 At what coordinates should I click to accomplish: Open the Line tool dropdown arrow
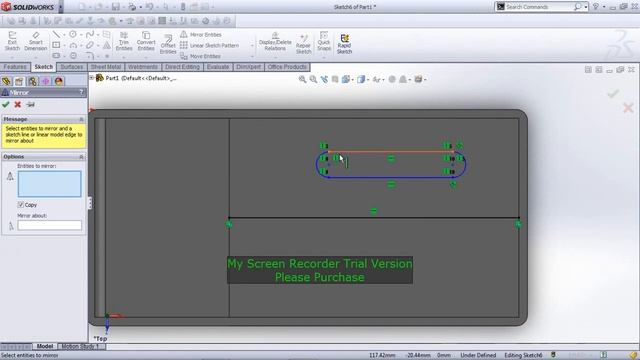pyautogui.click(x=64, y=35)
